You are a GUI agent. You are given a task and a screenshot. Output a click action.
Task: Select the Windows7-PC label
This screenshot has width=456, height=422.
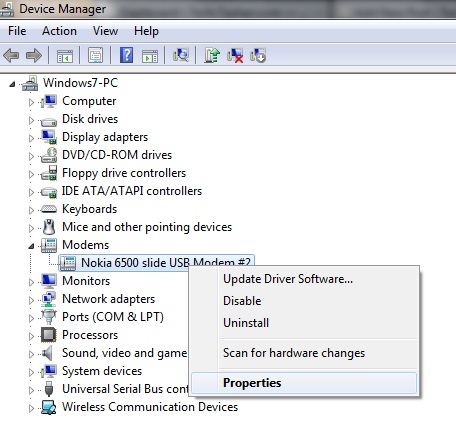[x=80, y=83]
